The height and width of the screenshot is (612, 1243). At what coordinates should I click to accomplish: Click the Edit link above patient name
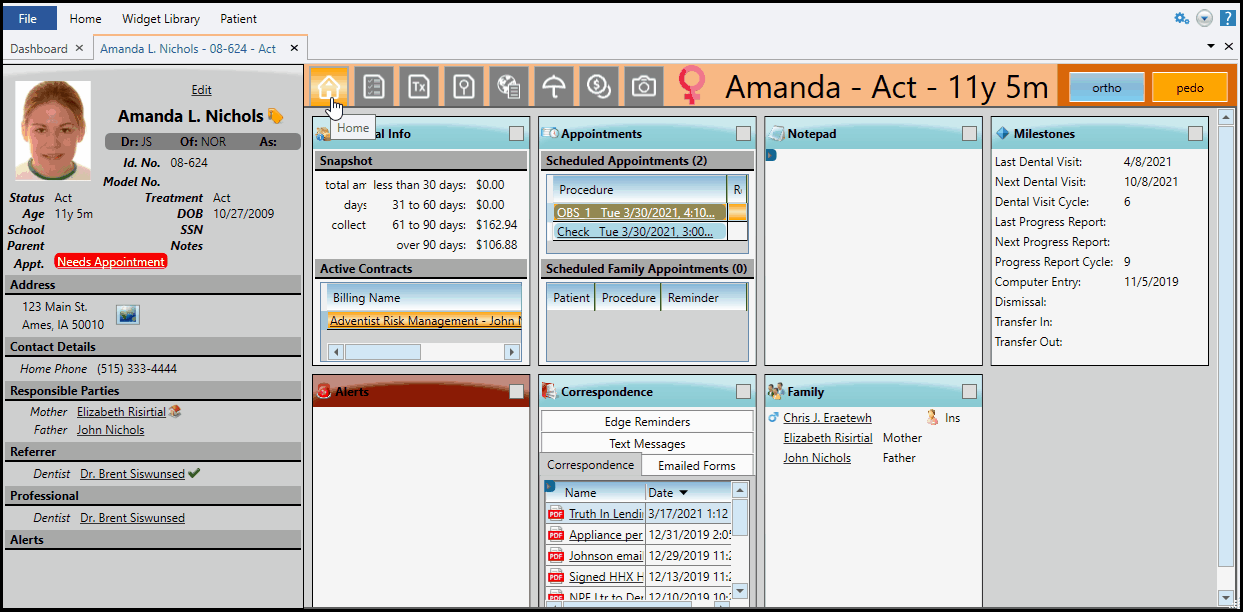tap(201, 90)
